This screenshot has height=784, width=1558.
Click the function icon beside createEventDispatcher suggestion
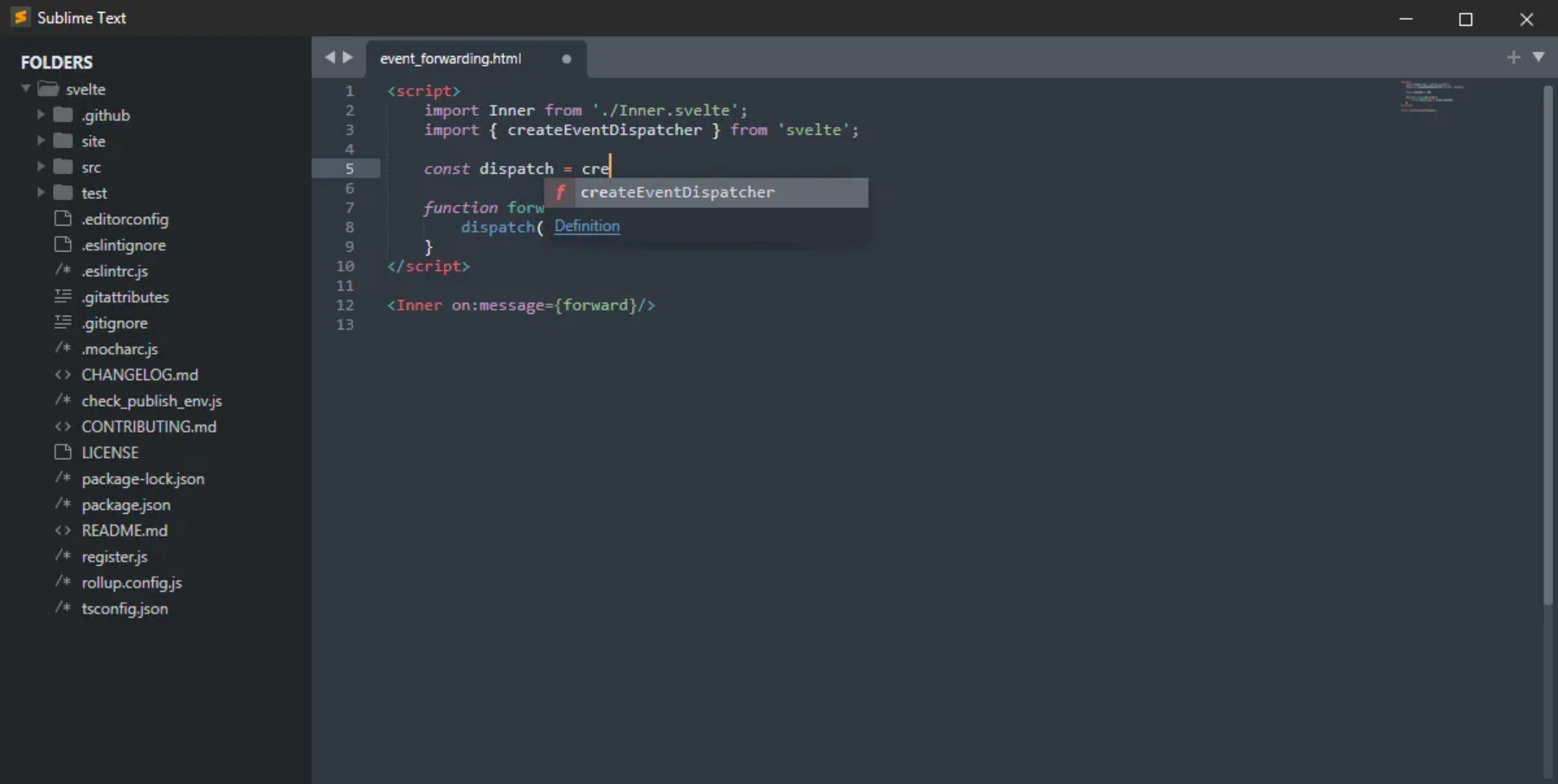[x=560, y=192]
